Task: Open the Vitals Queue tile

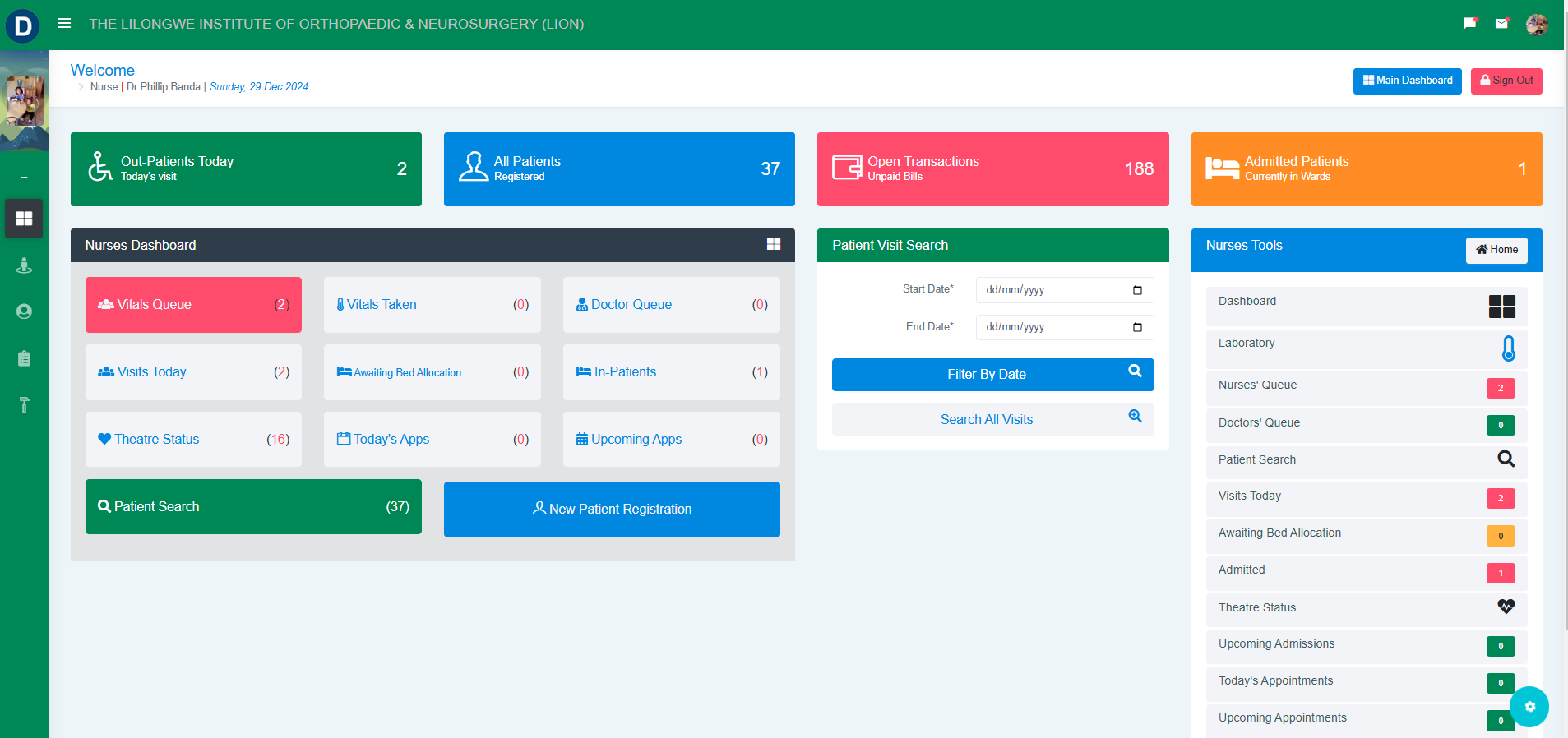Action: 193,305
